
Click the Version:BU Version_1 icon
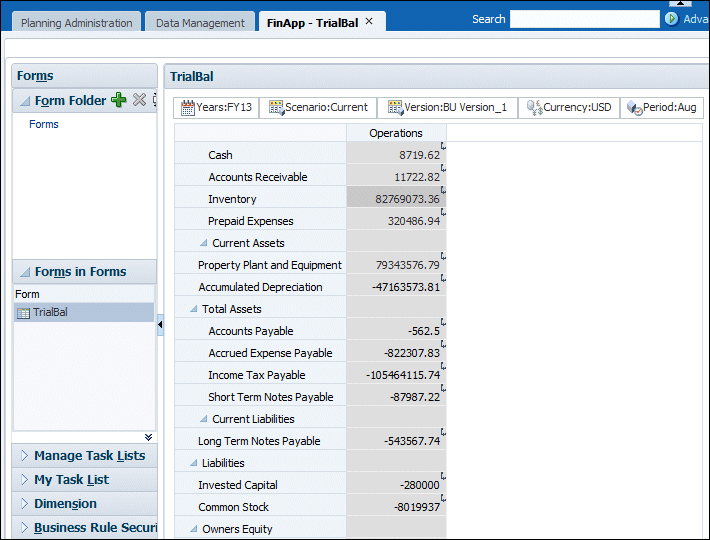pyautogui.click(x=395, y=108)
